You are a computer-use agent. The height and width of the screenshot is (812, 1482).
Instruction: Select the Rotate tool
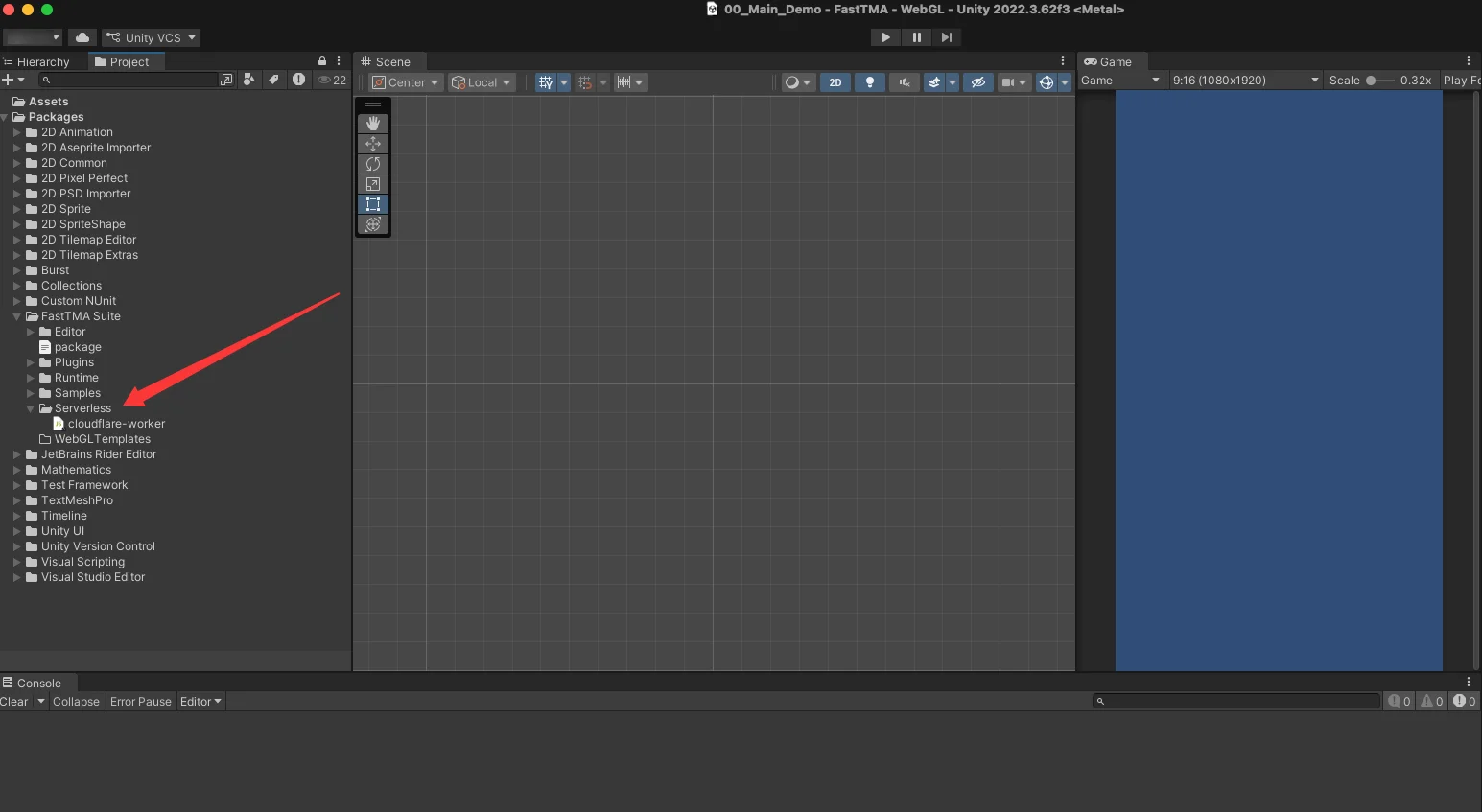[x=373, y=164]
